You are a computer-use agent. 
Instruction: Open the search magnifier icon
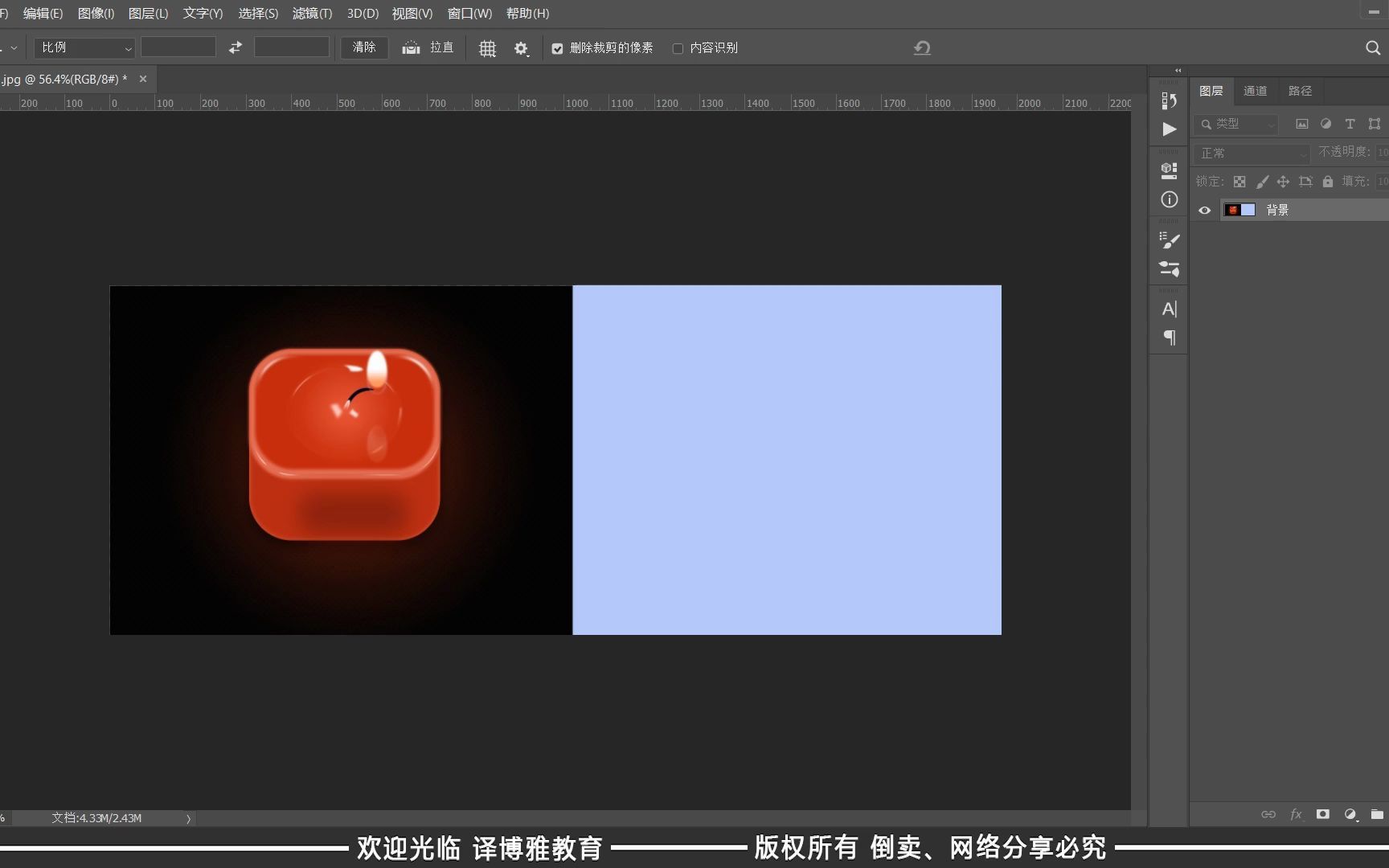coord(1373,48)
